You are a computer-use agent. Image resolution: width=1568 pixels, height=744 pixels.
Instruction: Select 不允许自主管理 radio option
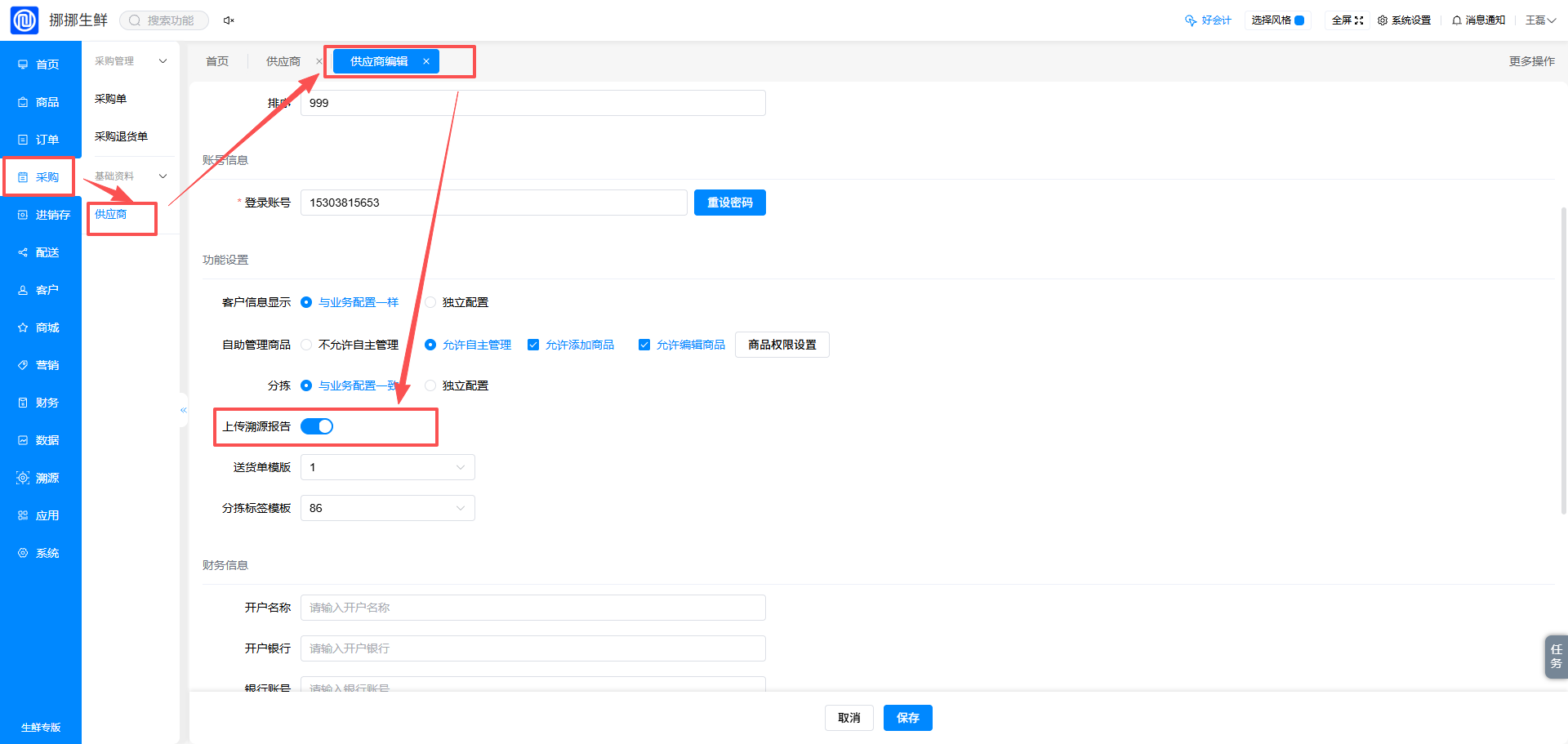350,345
